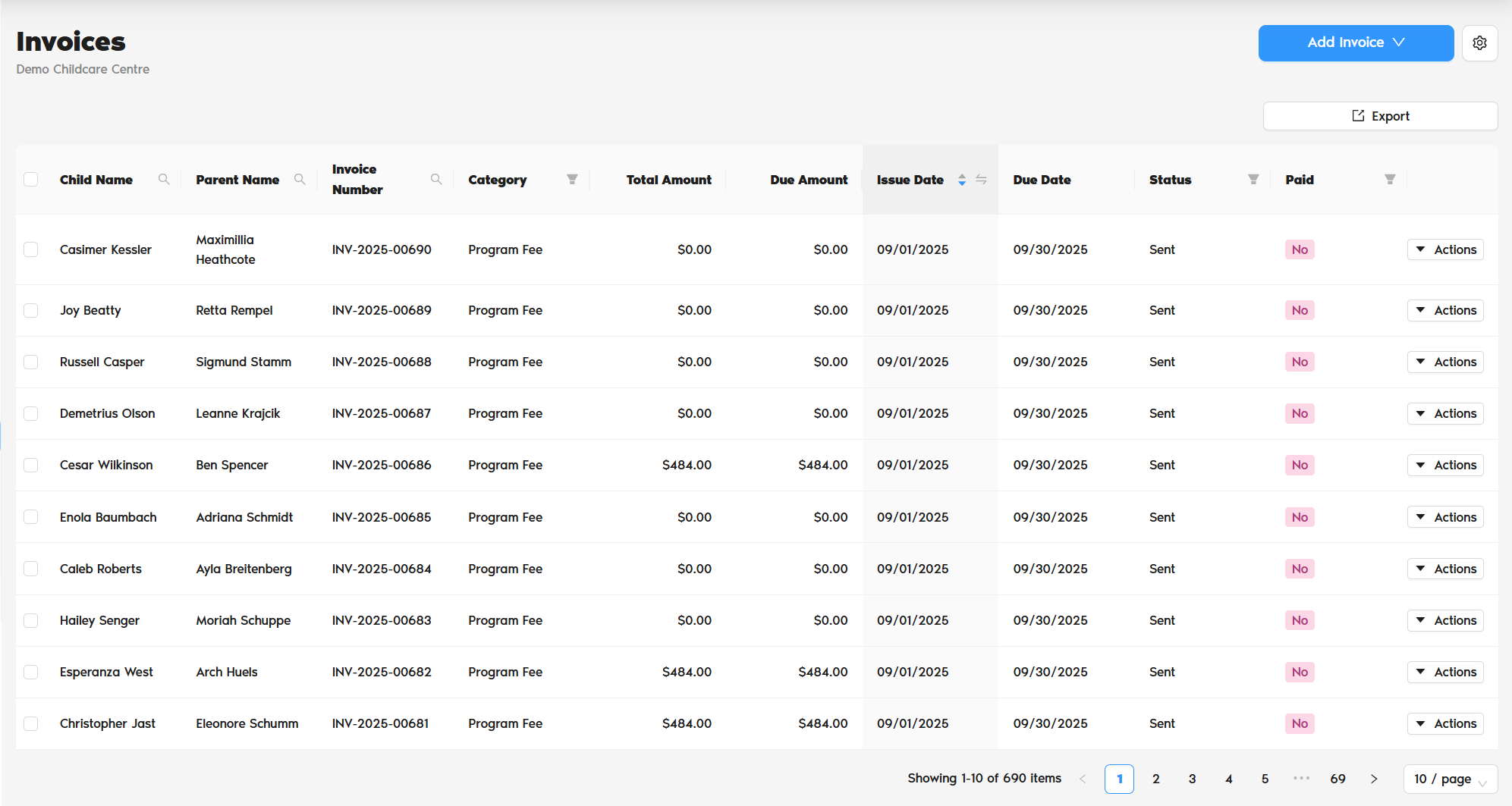Click the Parent Name search icon
Viewport: 1512px width, 806px height.
point(300,180)
